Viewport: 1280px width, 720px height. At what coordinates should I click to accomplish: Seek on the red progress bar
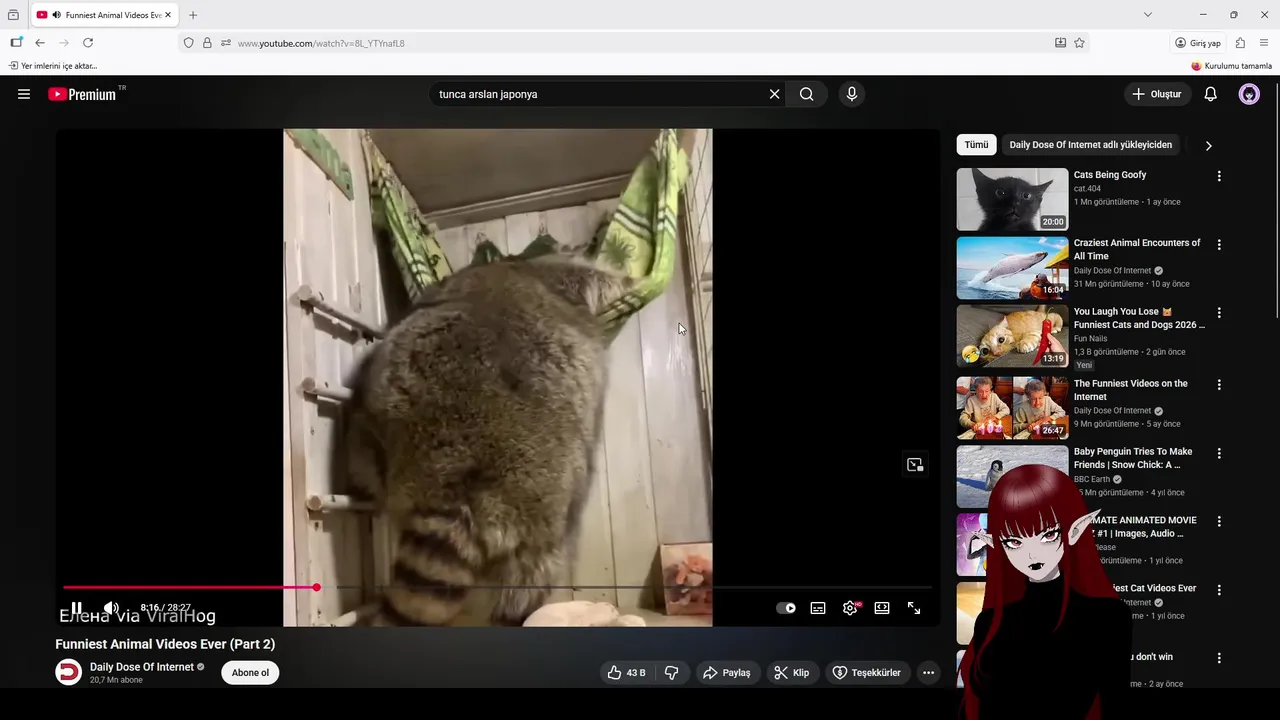(497, 587)
